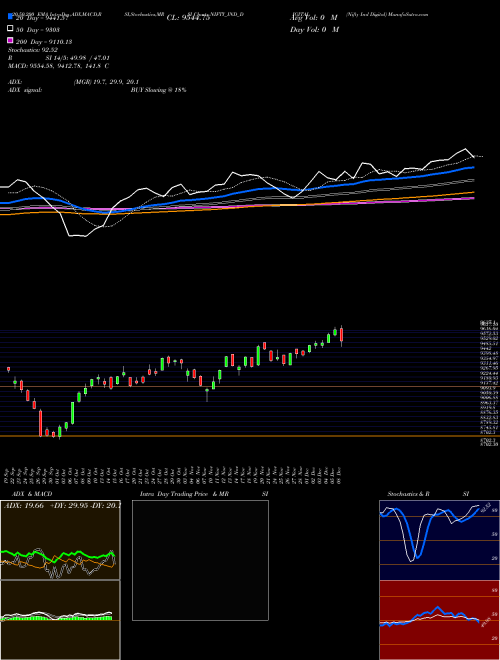
Task: Click the MACD values line
Action: (59, 66)
